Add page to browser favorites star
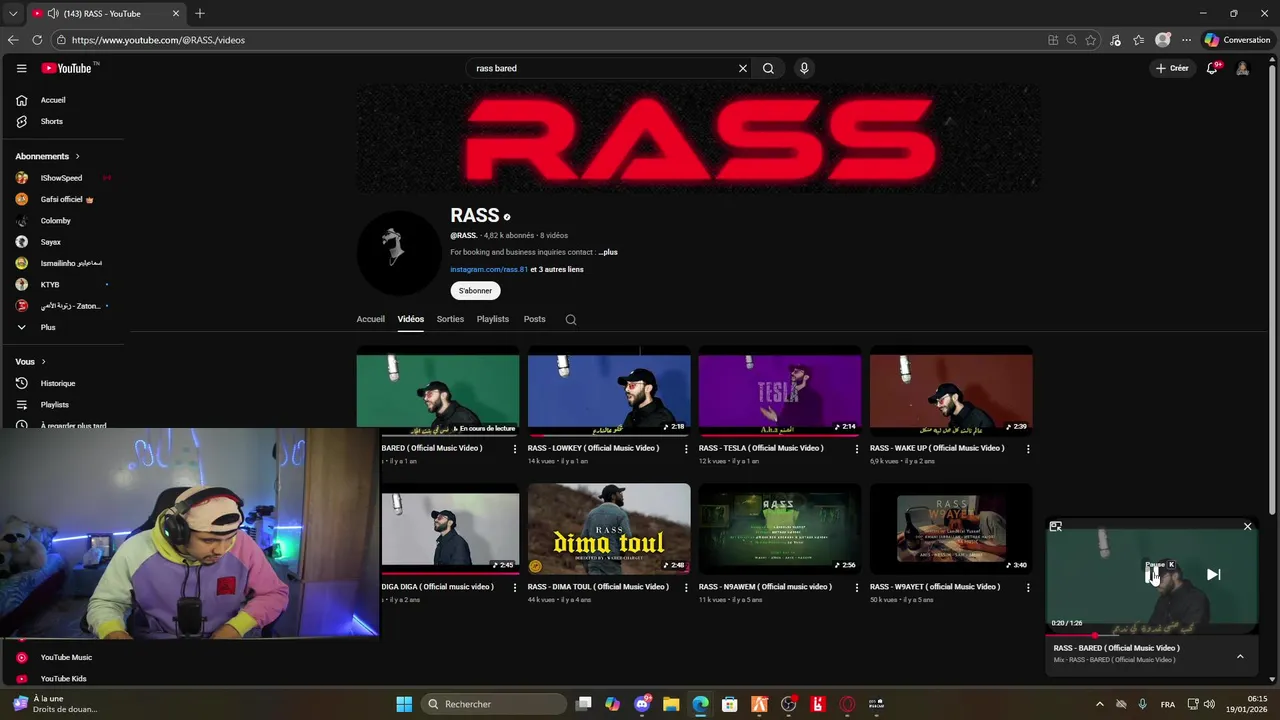 pos(1090,40)
